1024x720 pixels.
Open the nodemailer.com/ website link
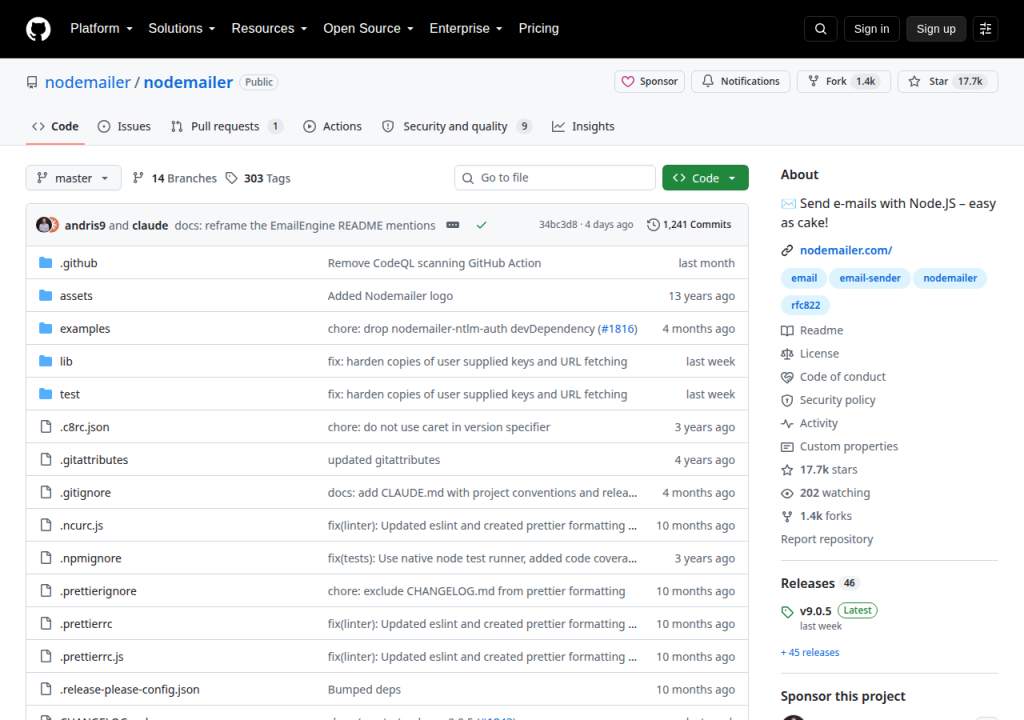pos(846,250)
